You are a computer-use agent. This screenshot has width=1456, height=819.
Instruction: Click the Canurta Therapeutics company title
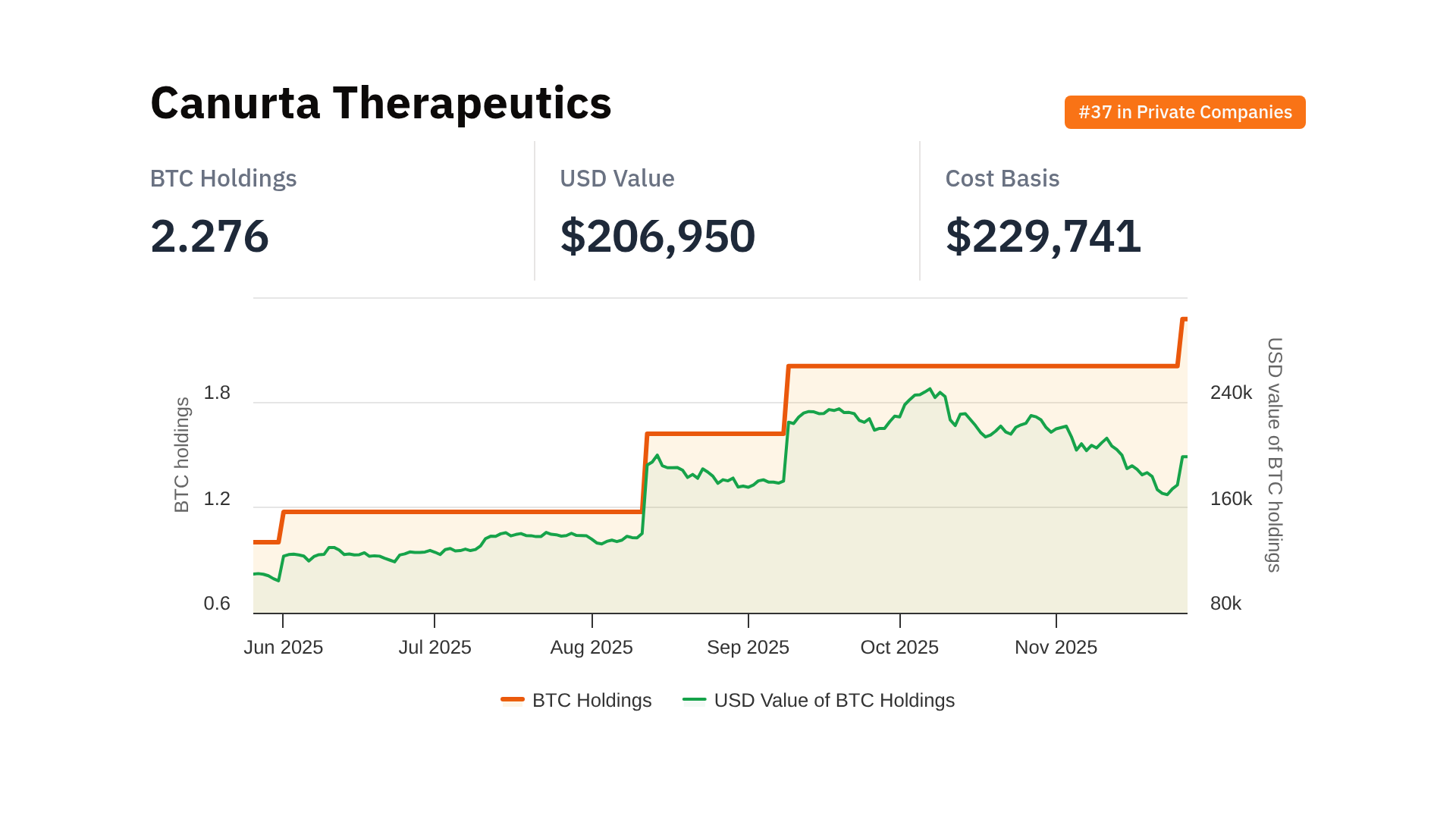click(x=381, y=103)
